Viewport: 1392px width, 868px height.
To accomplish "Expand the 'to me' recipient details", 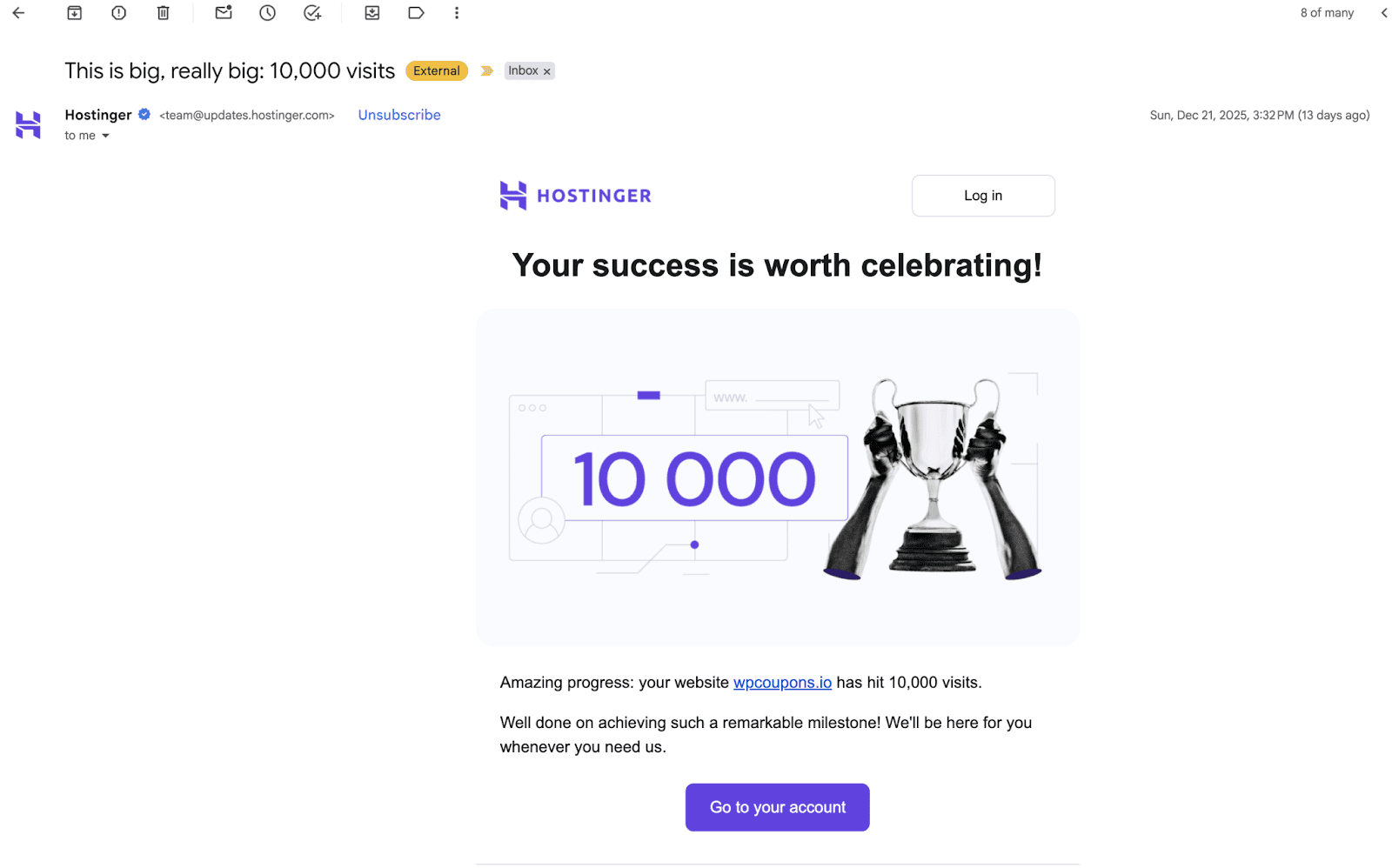I will [87, 136].
